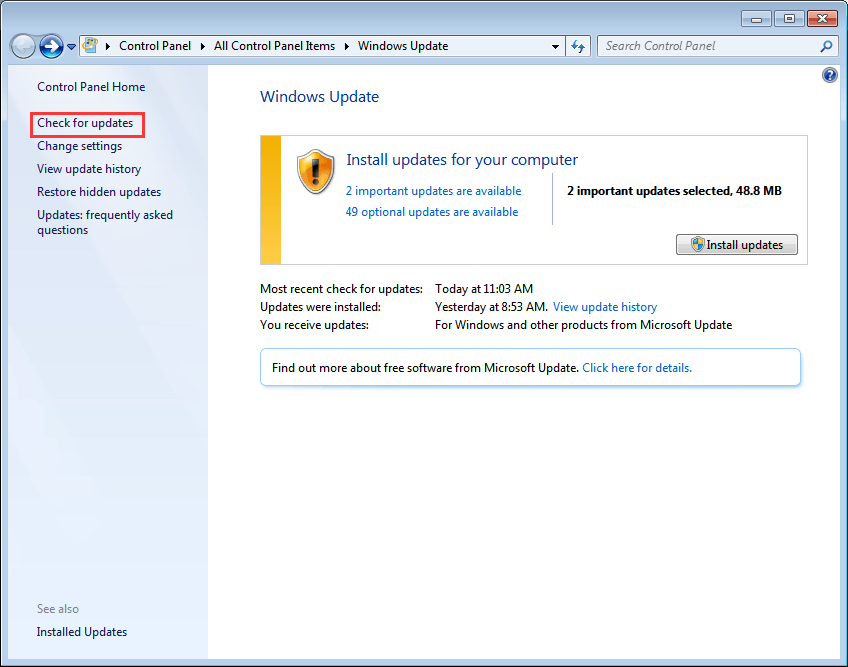Open the recent pages dropdown chevron

(x=70, y=46)
